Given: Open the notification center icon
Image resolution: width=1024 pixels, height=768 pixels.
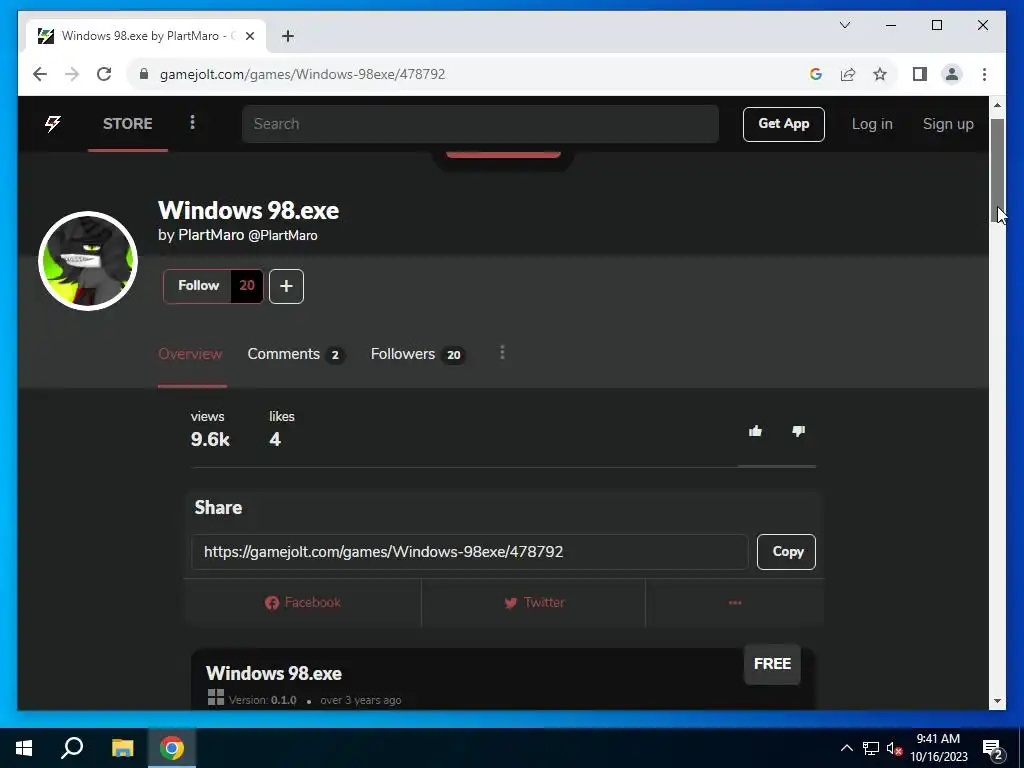Looking at the screenshot, I should [x=993, y=749].
